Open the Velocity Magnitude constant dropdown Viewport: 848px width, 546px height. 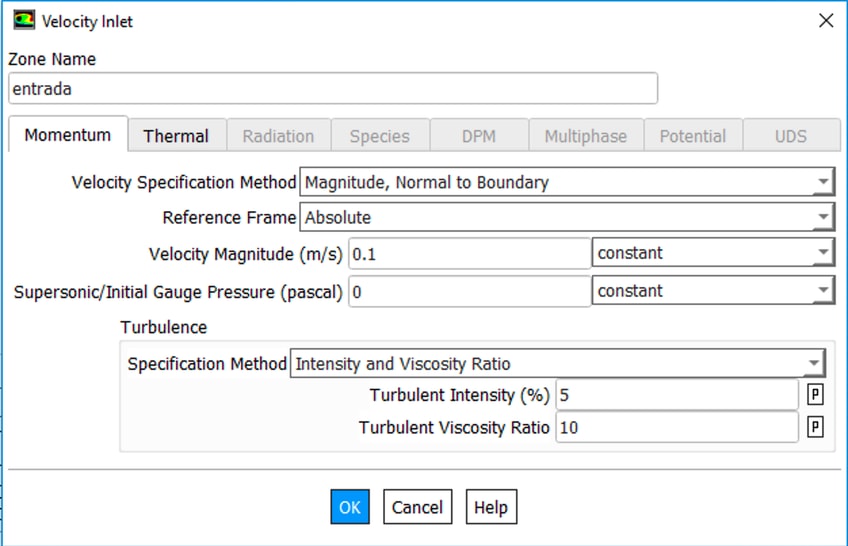(x=714, y=253)
